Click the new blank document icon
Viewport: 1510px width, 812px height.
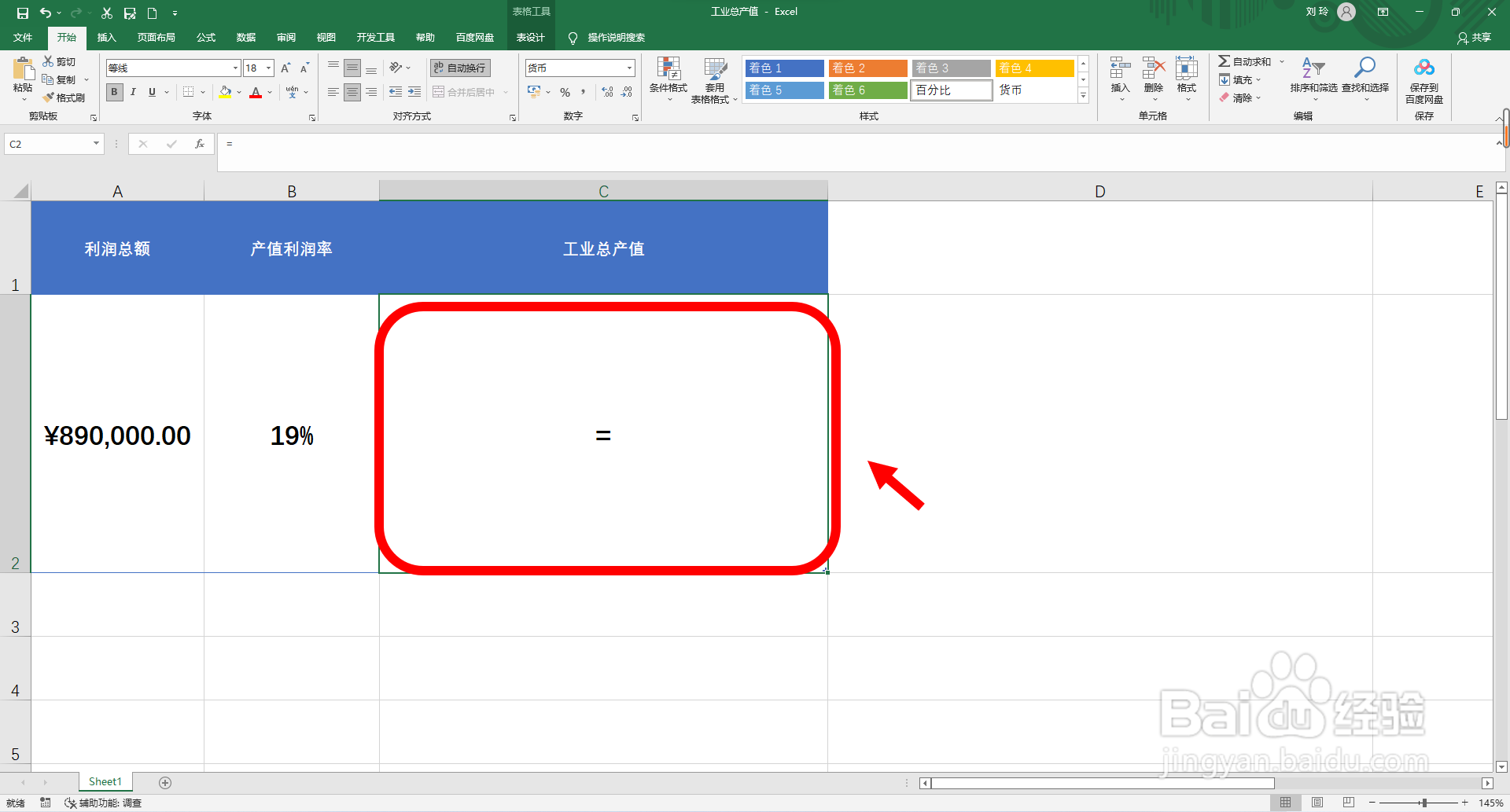[153, 13]
